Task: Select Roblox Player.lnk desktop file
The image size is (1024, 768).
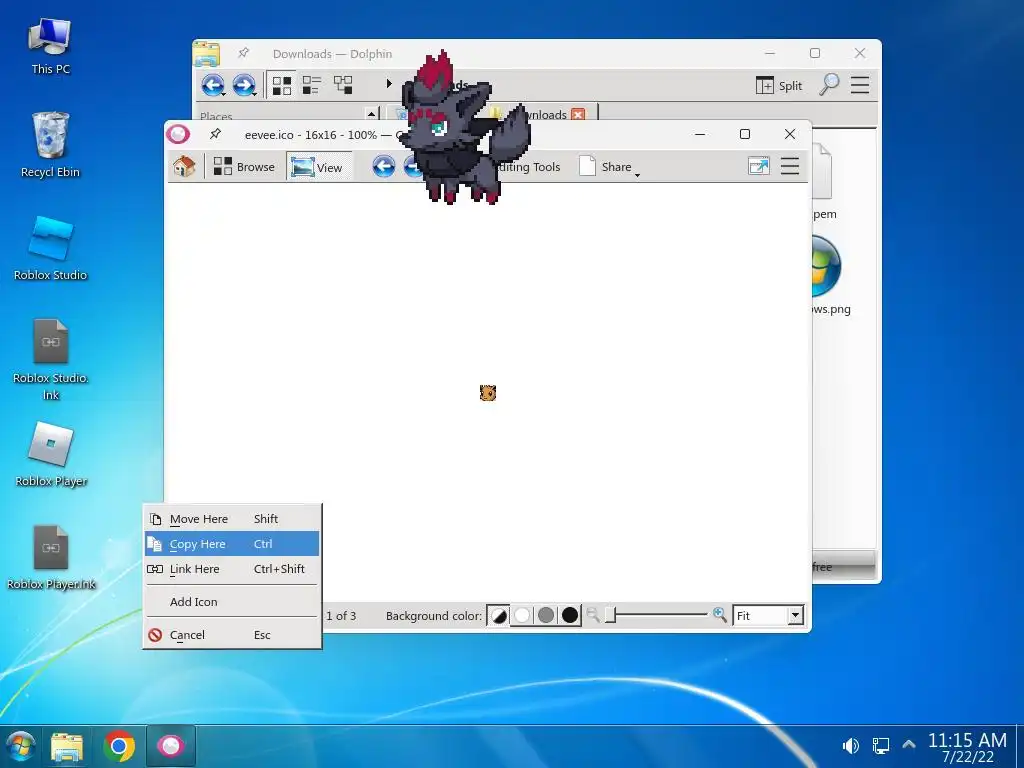Action: coord(51,557)
